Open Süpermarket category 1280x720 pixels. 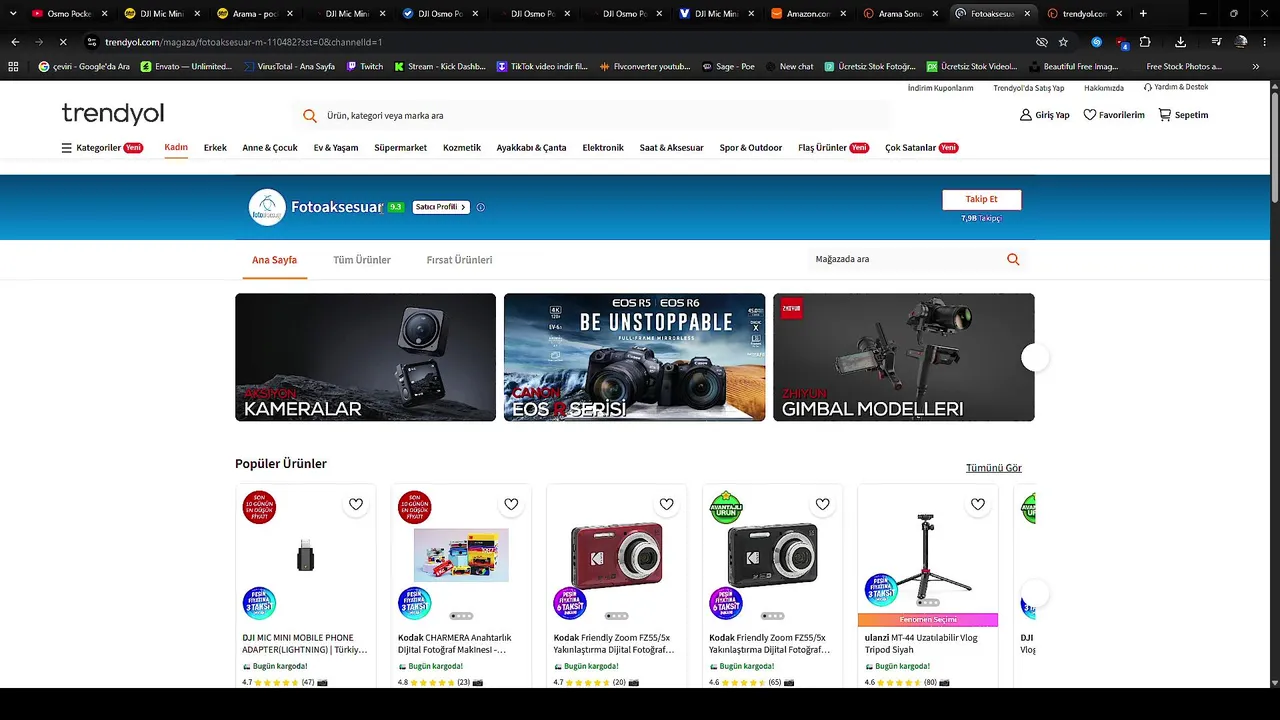click(x=400, y=148)
